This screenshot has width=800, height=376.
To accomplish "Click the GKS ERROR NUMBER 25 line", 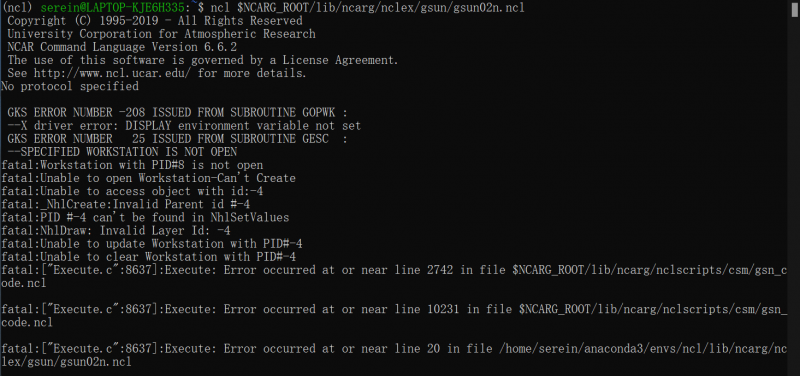I will 177,139.
